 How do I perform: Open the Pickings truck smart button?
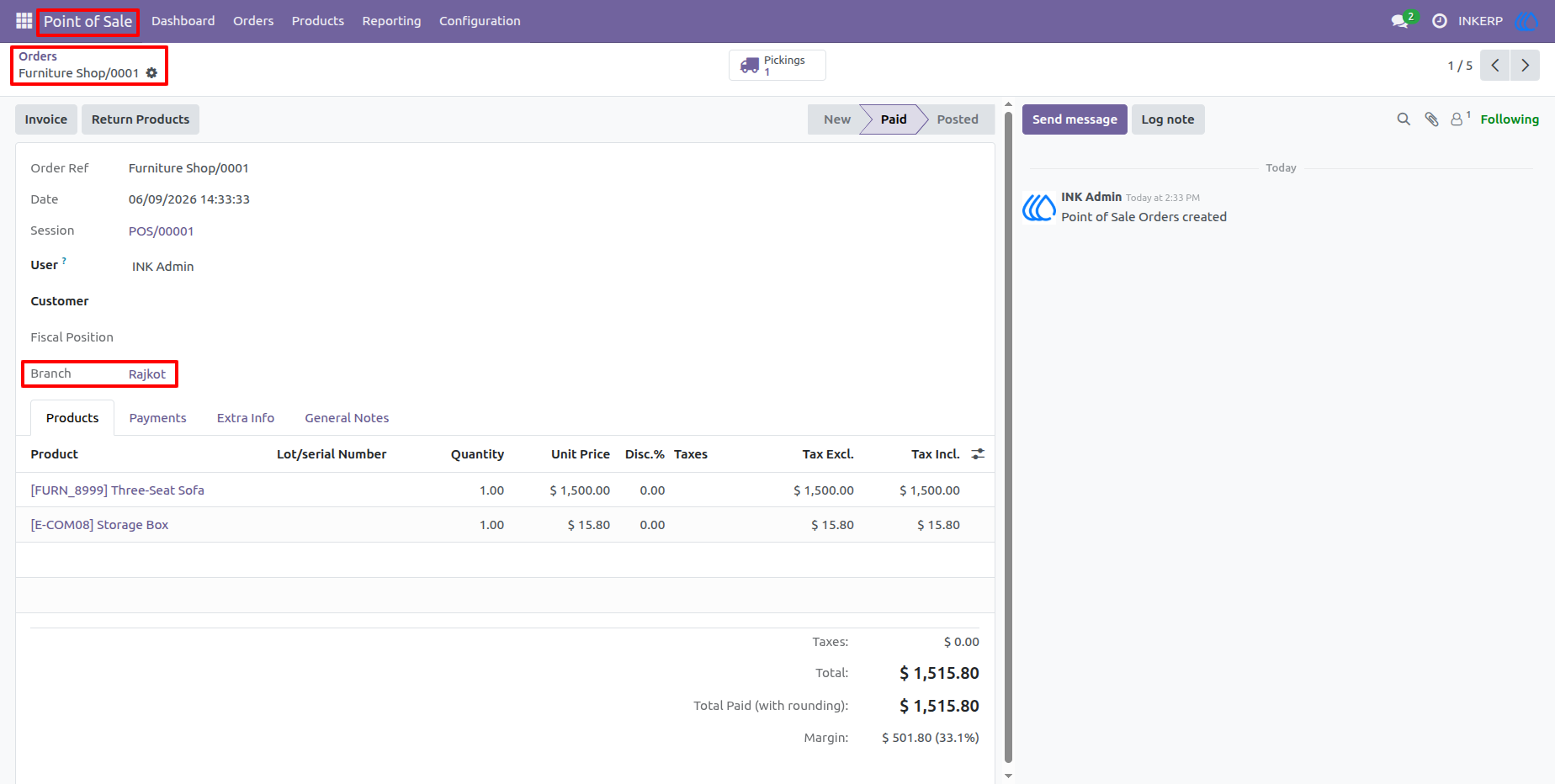tap(777, 66)
